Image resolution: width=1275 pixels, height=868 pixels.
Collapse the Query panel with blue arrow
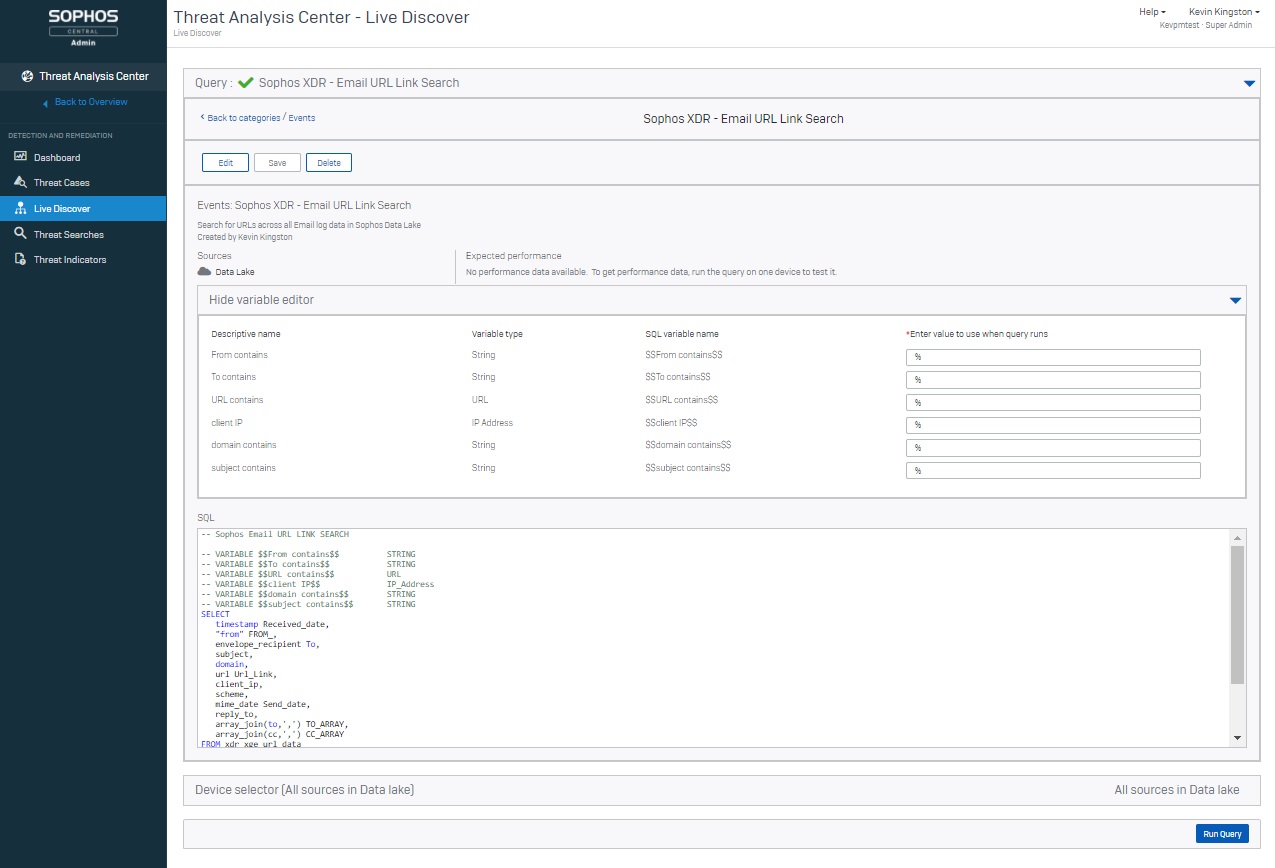pos(1249,84)
